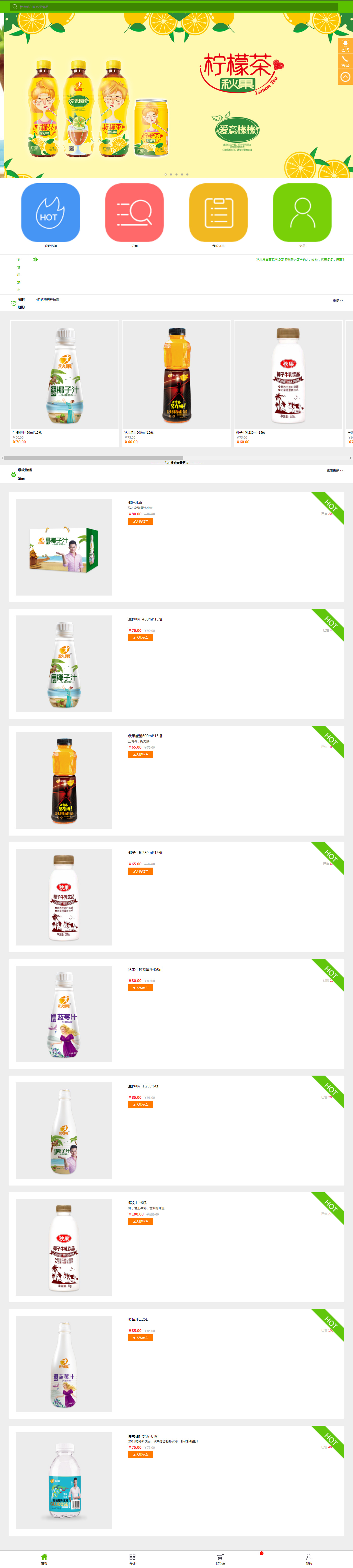Open the yellow My Orders clipboard icon

click(x=219, y=213)
